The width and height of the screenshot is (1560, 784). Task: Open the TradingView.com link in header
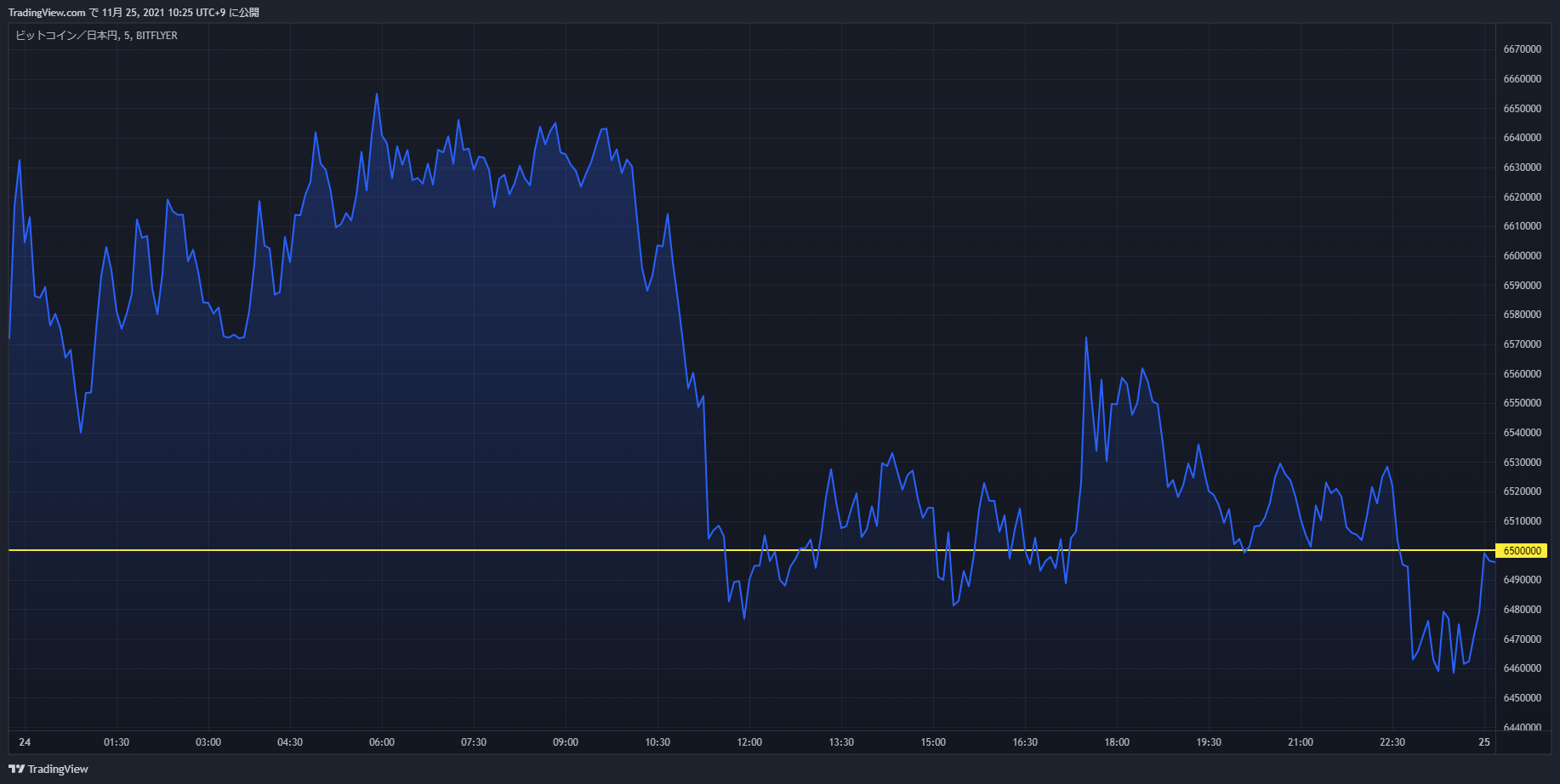click(47, 13)
